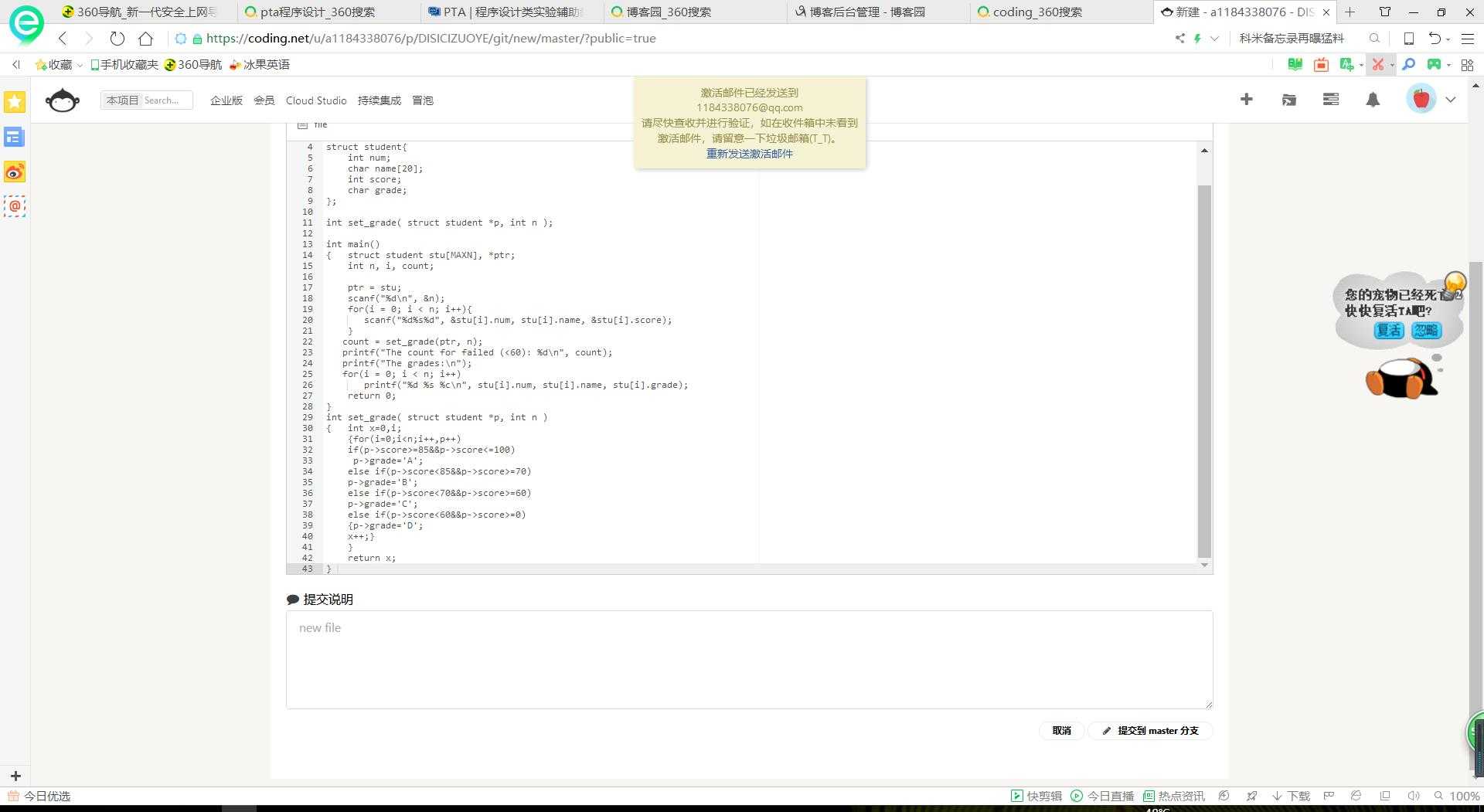Open the Cloud Studio terminal icon in header
The width and height of the screenshot is (1484, 812).
coord(1288,99)
